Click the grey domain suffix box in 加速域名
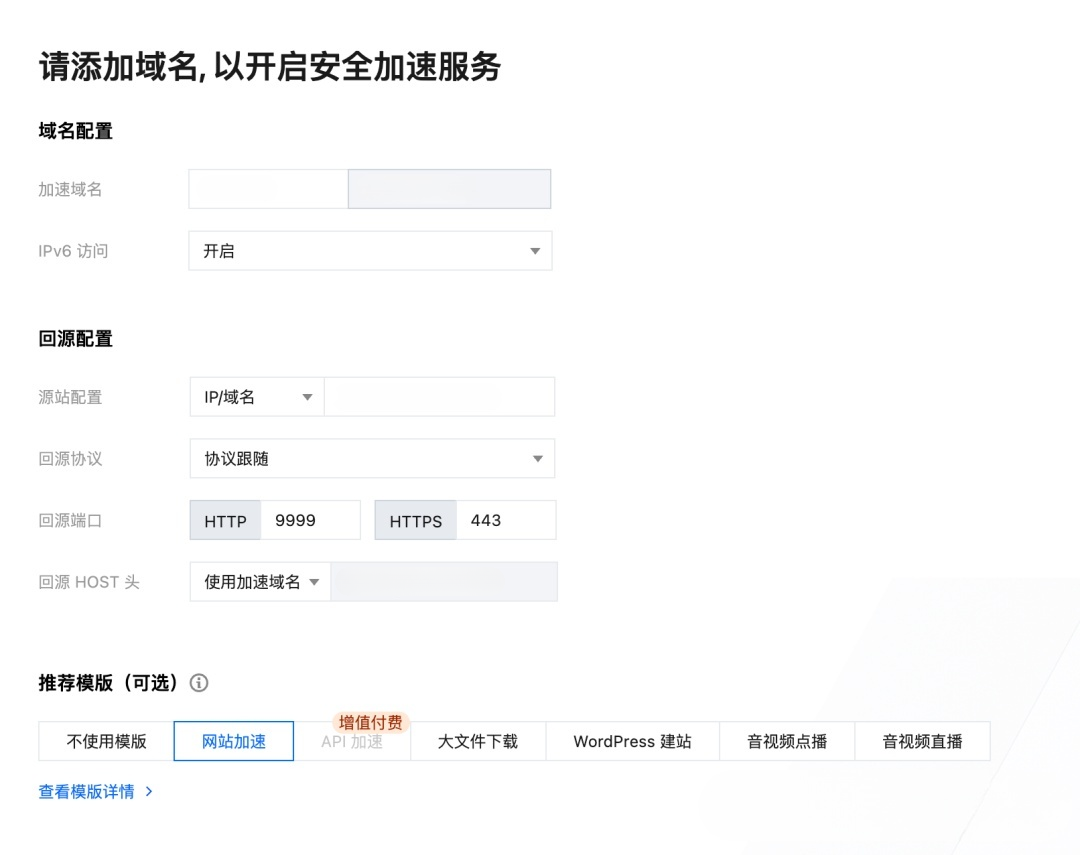Screen dimensions: 1080x855 pyautogui.click(x=449, y=189)
